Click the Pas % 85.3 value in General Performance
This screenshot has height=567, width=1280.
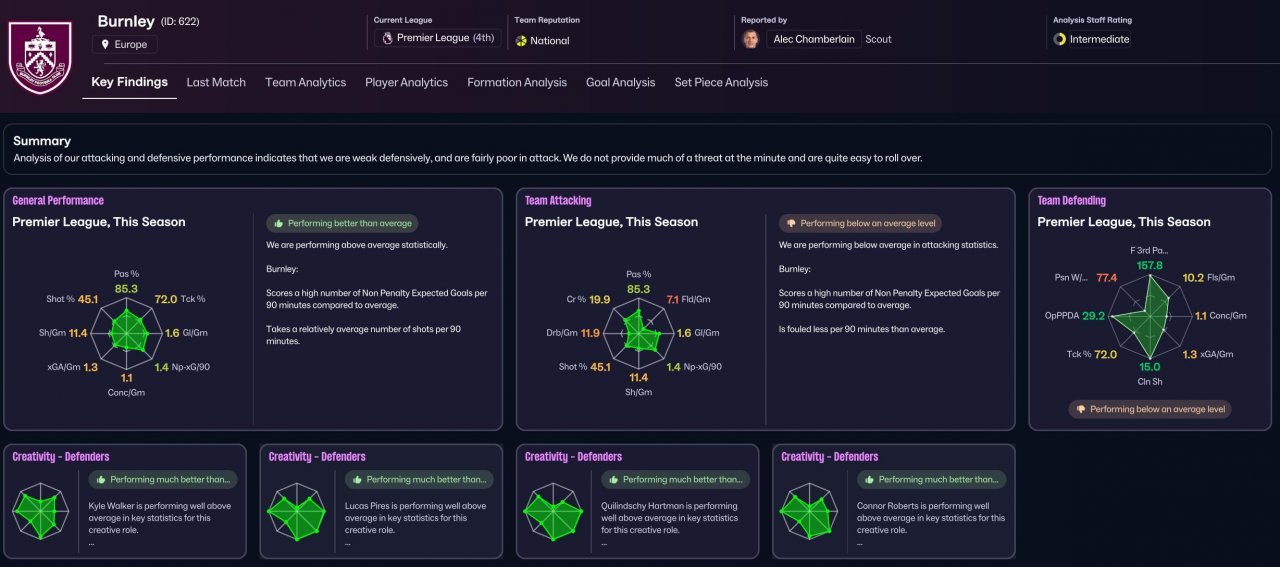point(127,289)
